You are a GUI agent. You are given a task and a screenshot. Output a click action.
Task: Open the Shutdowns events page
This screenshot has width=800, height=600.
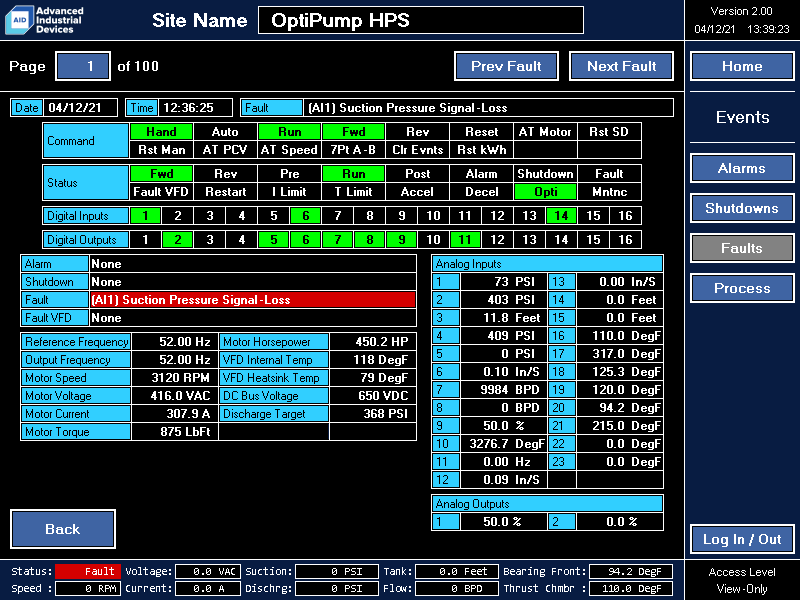point(742,208)
